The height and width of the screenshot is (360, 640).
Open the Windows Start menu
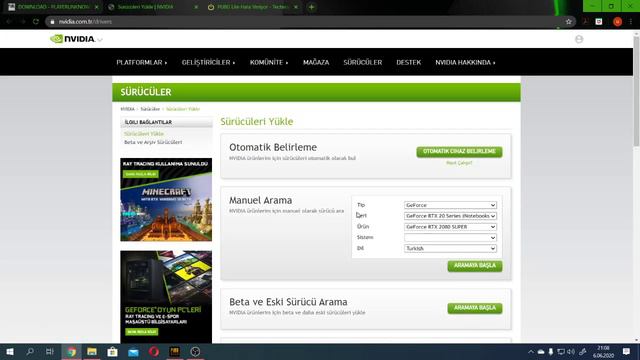pos(10,351)
